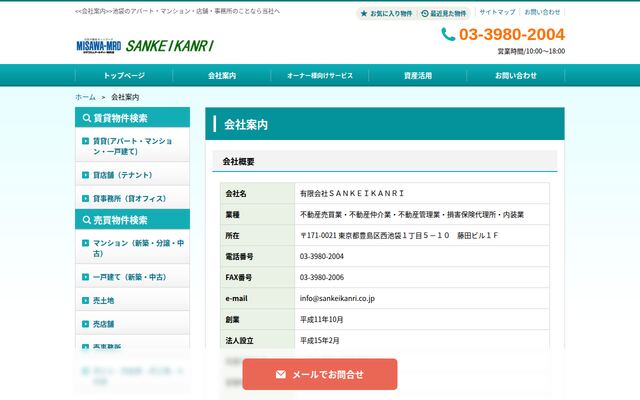Click the メールでお問合せ button

(320, 374)
